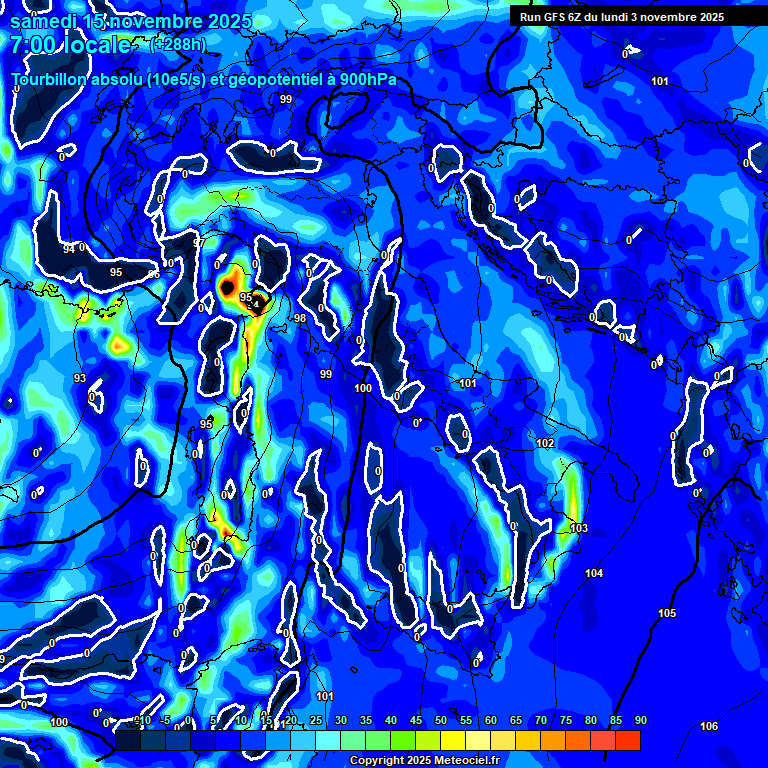Select the 102 geopotential label

point(545,443)
